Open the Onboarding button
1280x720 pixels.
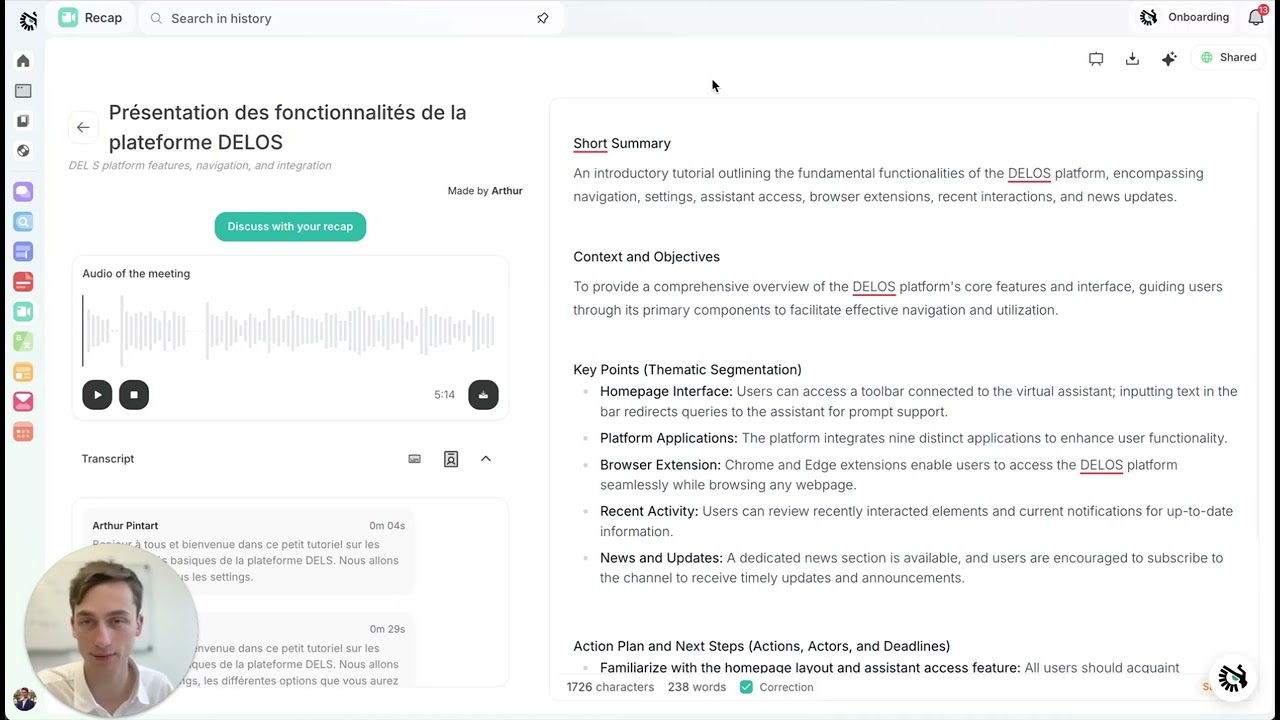click(x=1187, y=17)
